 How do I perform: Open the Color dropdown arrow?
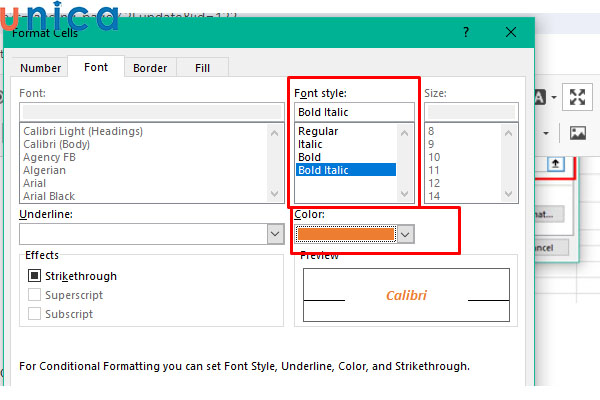click(x=405, y=234)
